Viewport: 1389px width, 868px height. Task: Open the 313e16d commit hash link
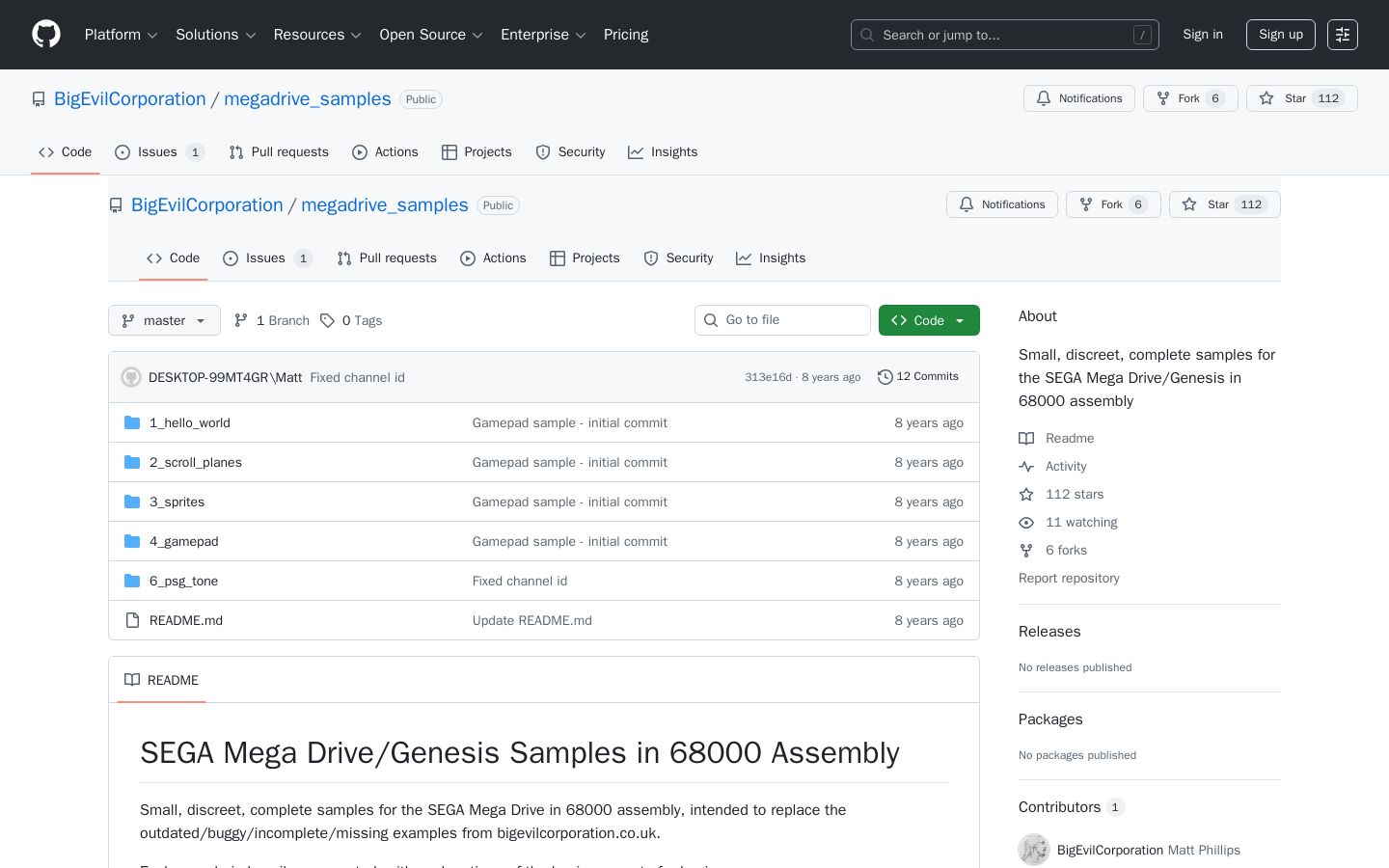point(768,377)
